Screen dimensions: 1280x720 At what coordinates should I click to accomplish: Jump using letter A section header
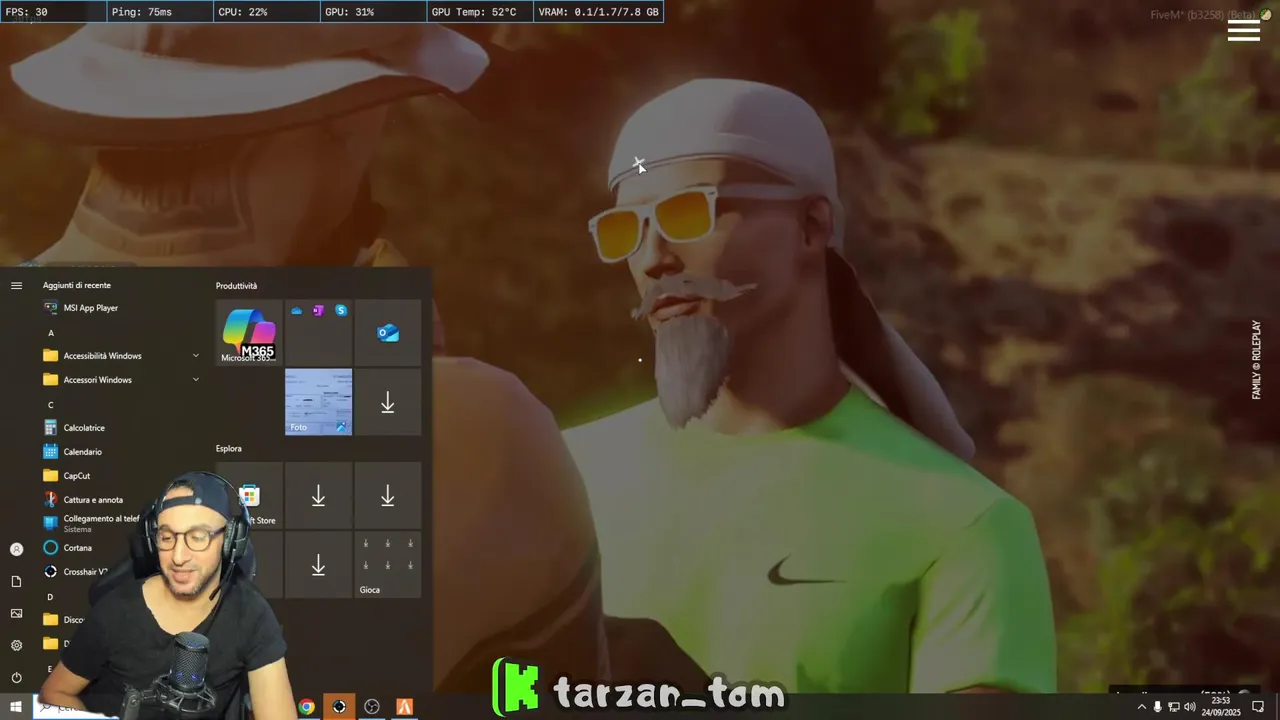tap(51, 333)
